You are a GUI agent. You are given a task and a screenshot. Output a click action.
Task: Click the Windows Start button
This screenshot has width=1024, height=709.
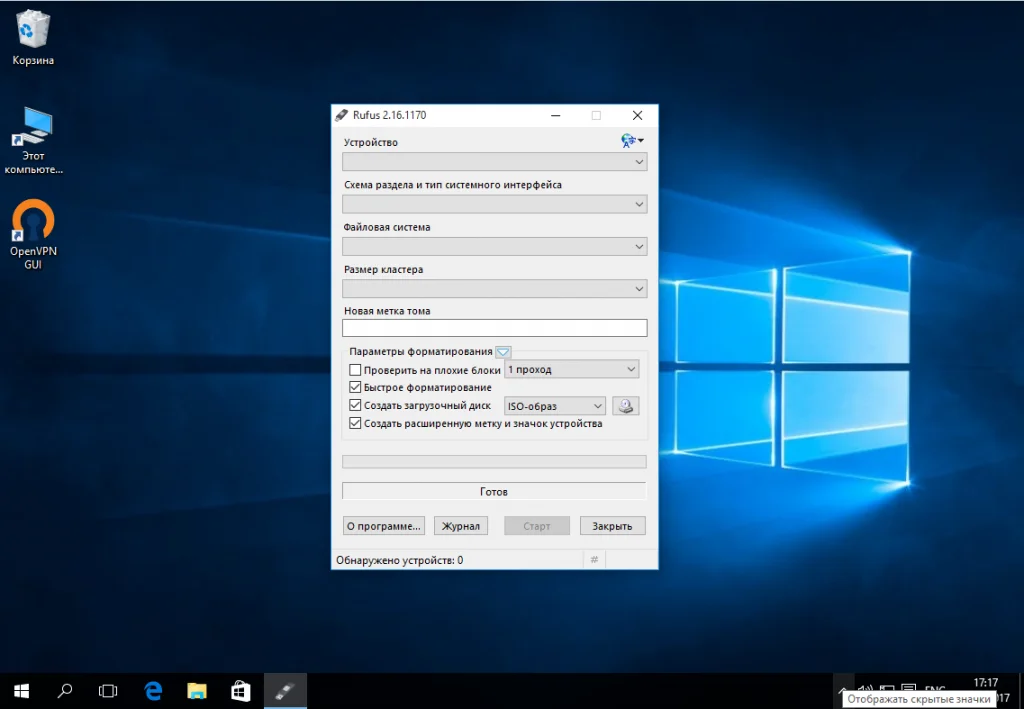coord(21,690)
